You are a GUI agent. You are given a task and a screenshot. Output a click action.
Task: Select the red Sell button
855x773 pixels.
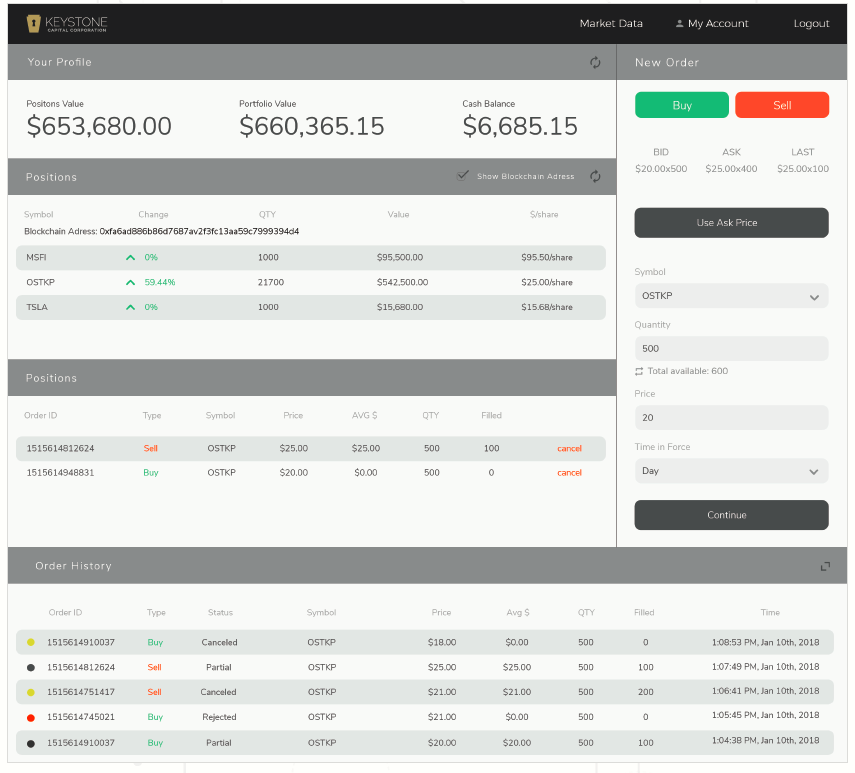click(782, 105)
